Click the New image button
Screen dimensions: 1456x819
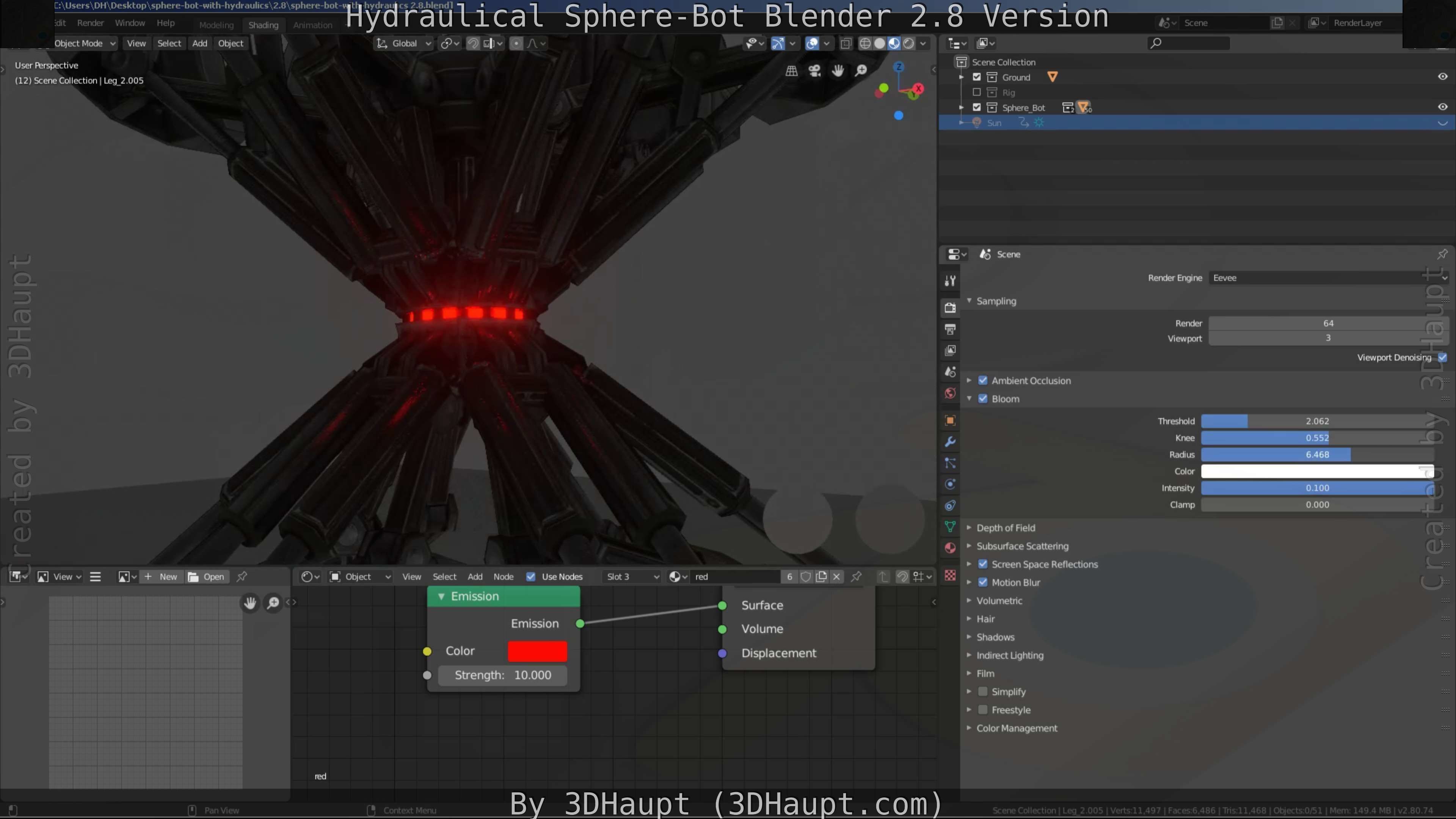point(162,576)
